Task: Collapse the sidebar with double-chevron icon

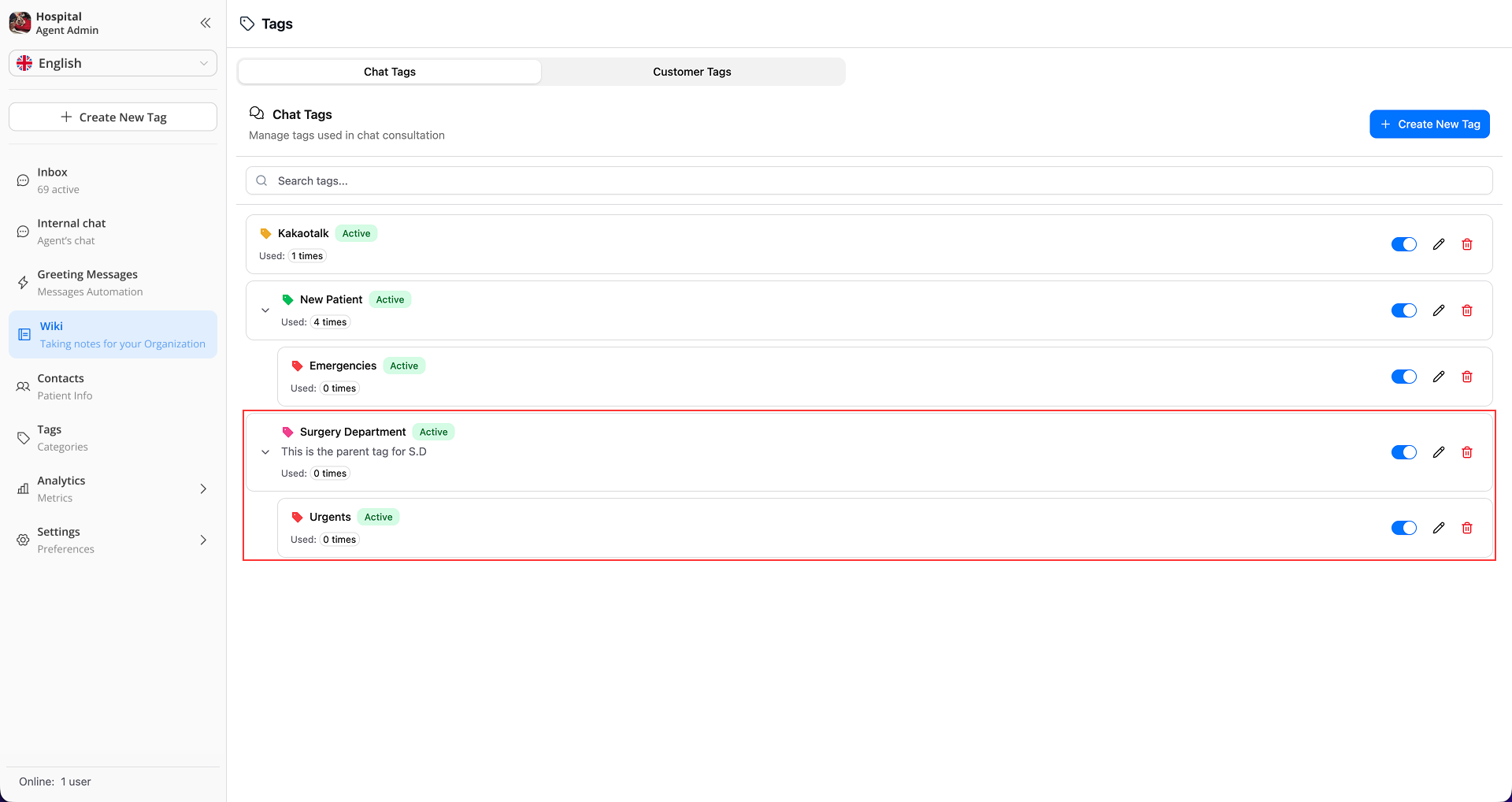Action: [206, 23]
